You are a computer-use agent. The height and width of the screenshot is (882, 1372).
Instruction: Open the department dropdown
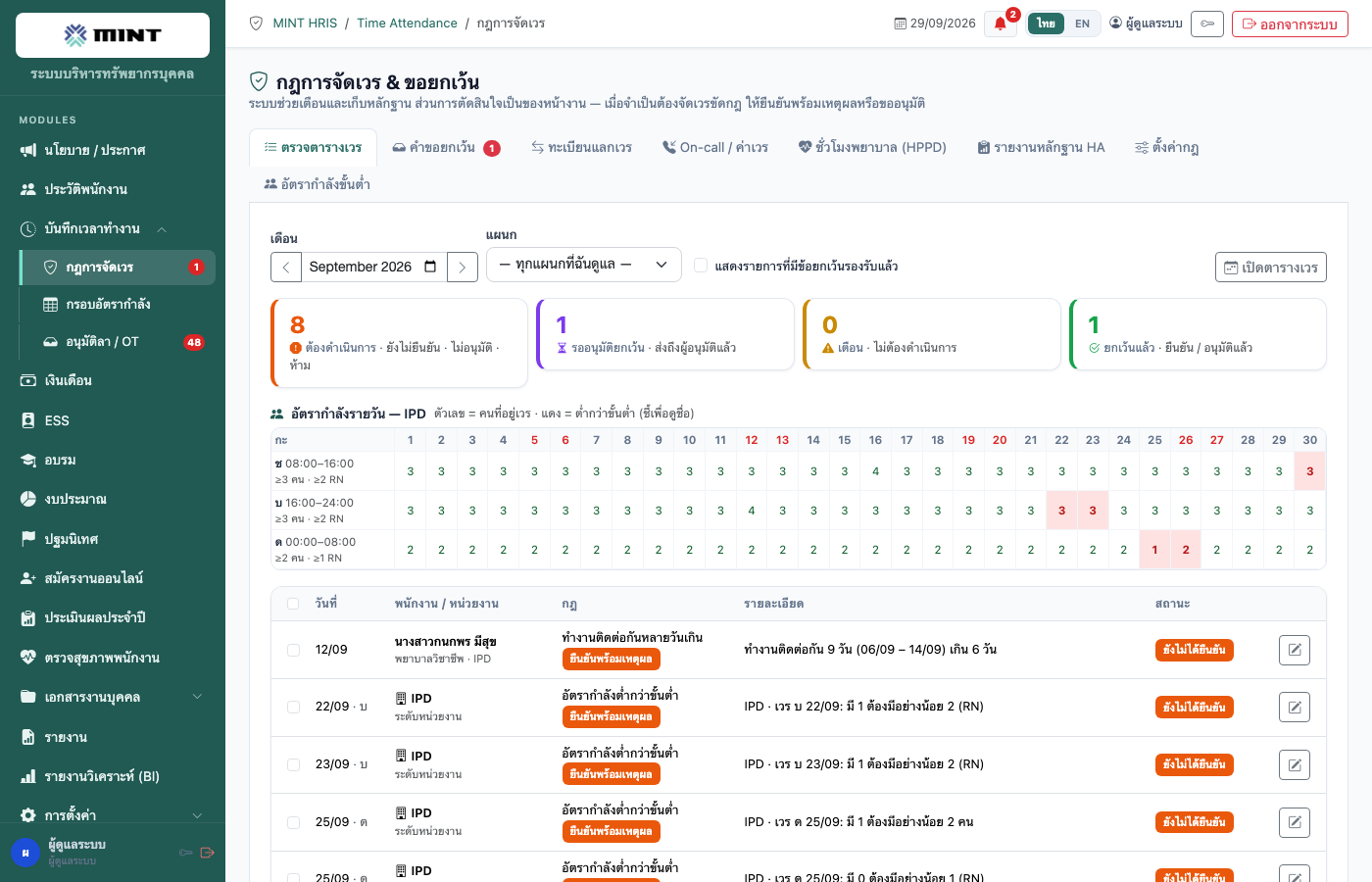point(584,265)
